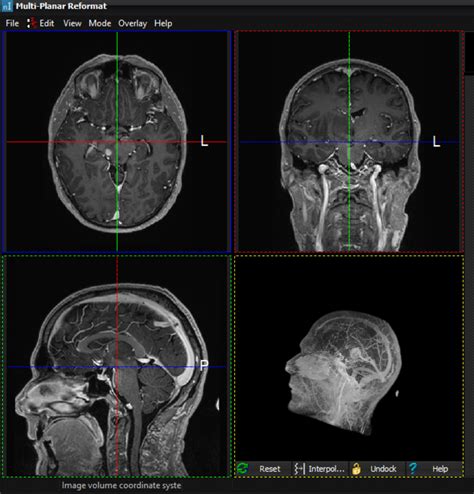Open the Help menu in menu bar

tap(163, 23)
